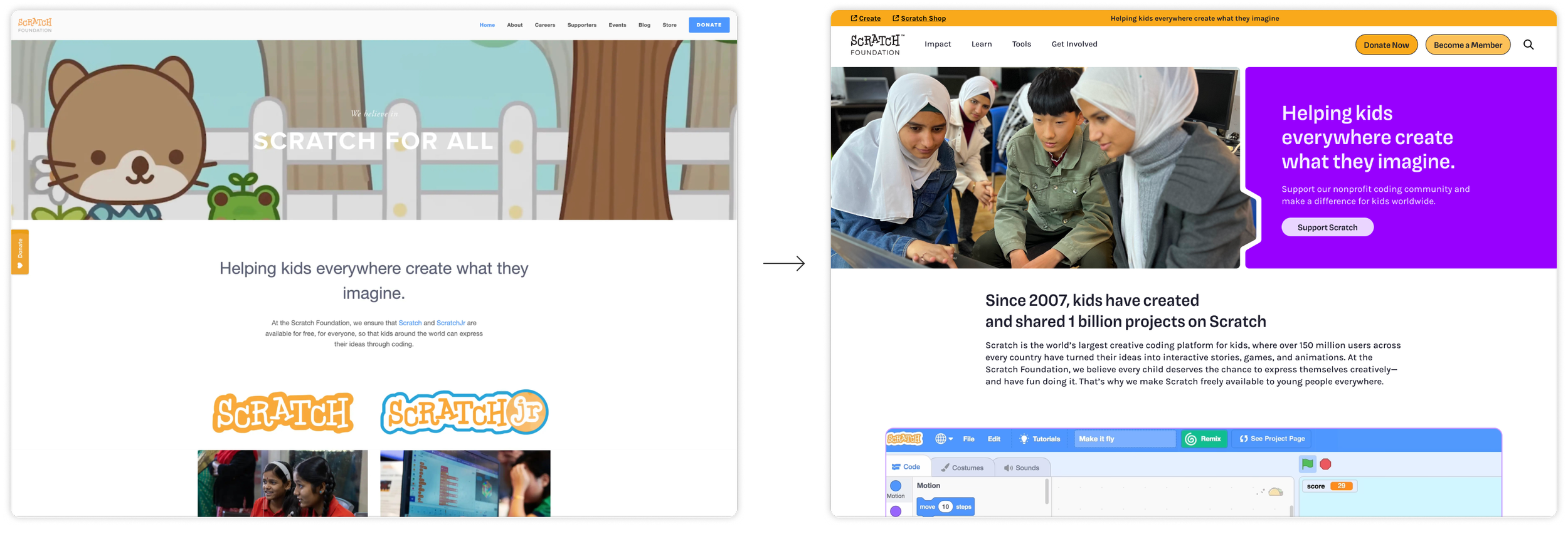Follow the 'Scratch' text link in the paragraph

click(x=410, y=323)
